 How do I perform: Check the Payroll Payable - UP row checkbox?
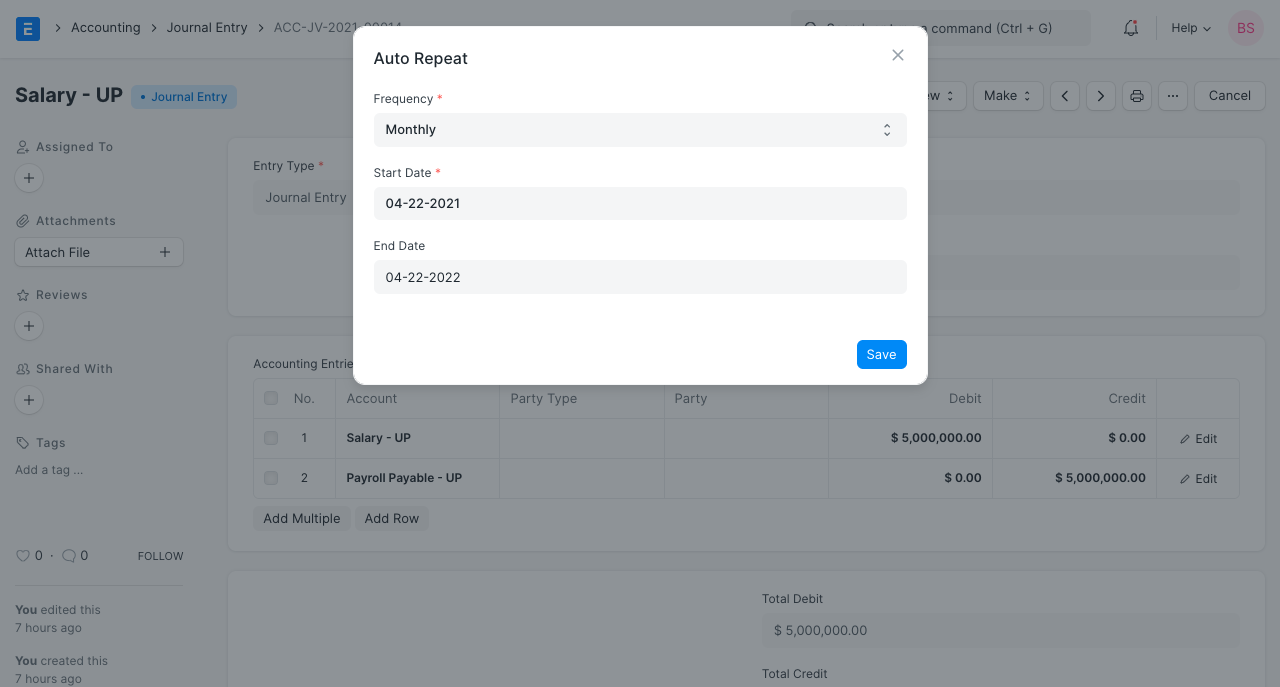pos(270,477)
